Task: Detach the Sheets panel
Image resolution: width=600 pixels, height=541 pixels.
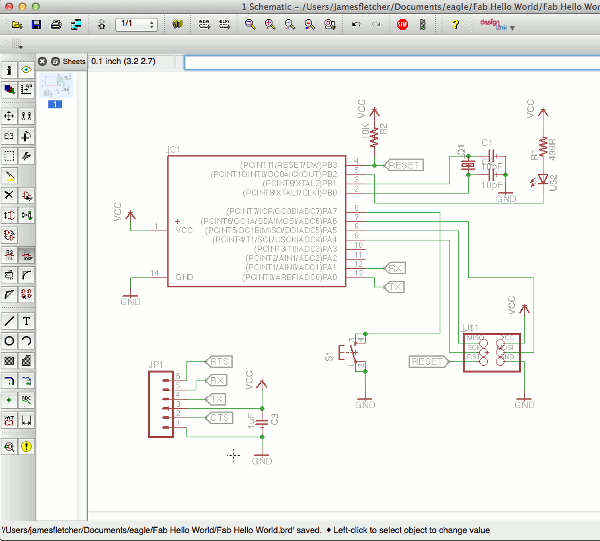Action: point(55,61)
